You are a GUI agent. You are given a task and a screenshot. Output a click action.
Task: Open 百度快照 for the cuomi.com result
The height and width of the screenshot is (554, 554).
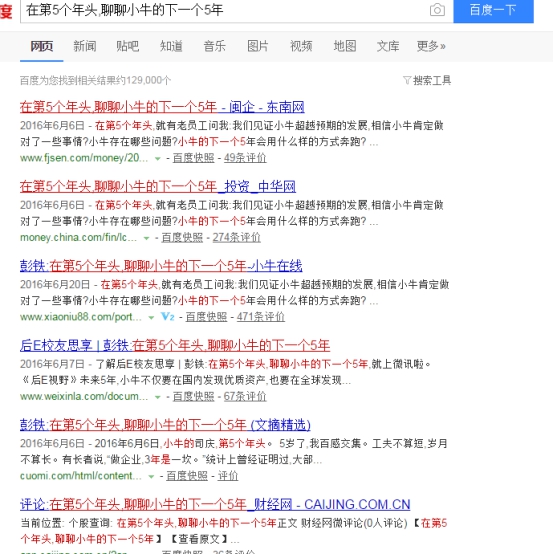187,476
